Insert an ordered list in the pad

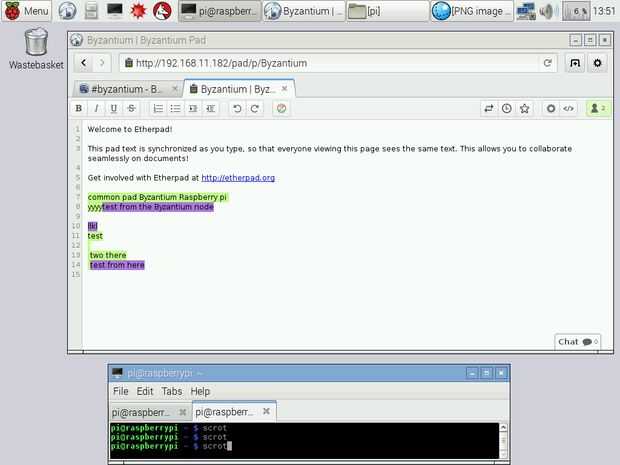click(x=158, y=108)
